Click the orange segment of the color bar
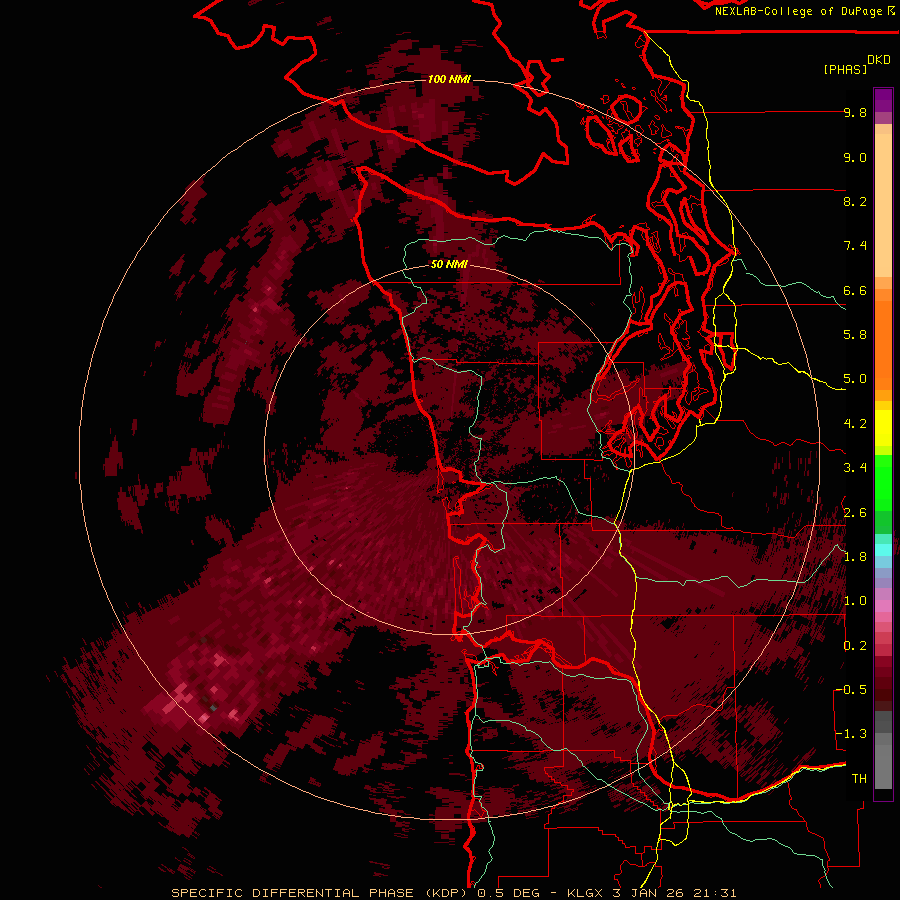This screenshot has width=900, height=900. [x=883, y=344]
